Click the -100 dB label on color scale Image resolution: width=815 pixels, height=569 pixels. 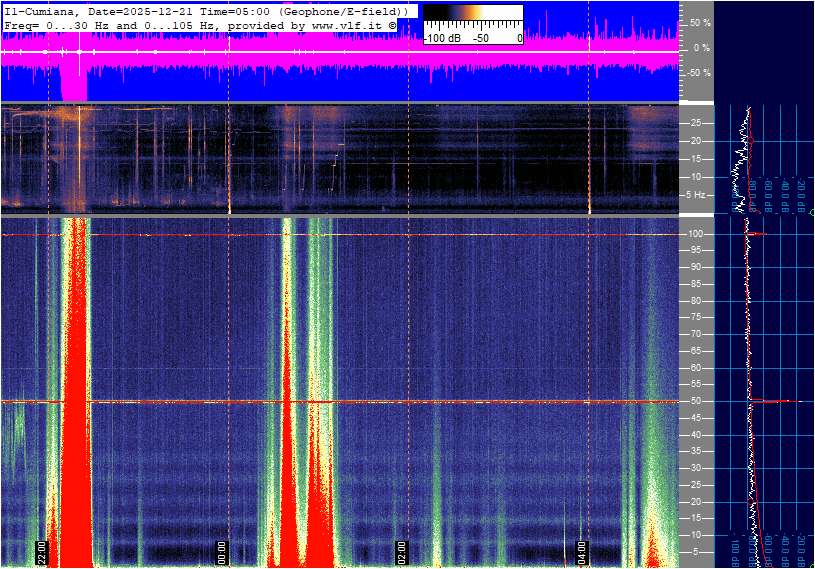click(440, 38)
